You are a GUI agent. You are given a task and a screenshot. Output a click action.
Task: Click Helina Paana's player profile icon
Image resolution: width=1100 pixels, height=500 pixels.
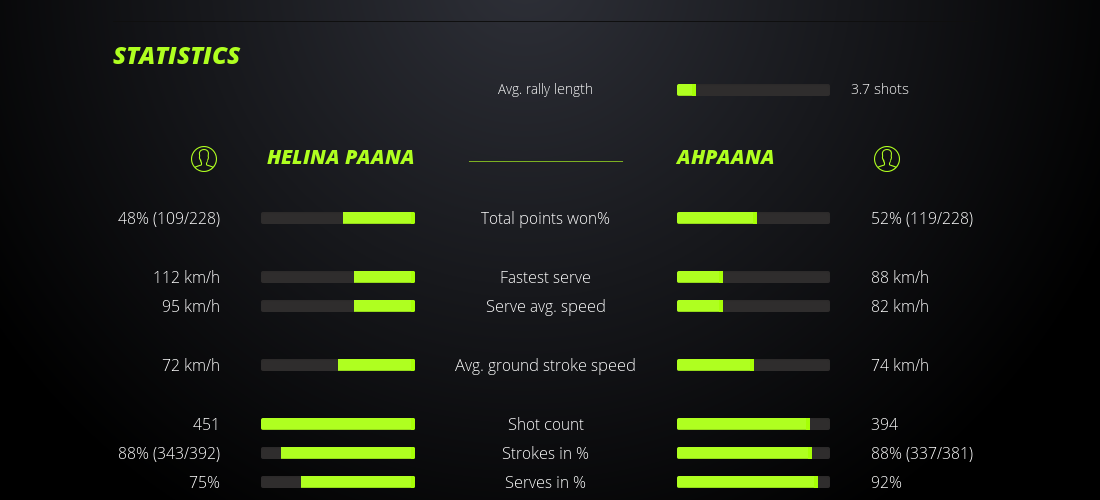(x=204, y=158)
